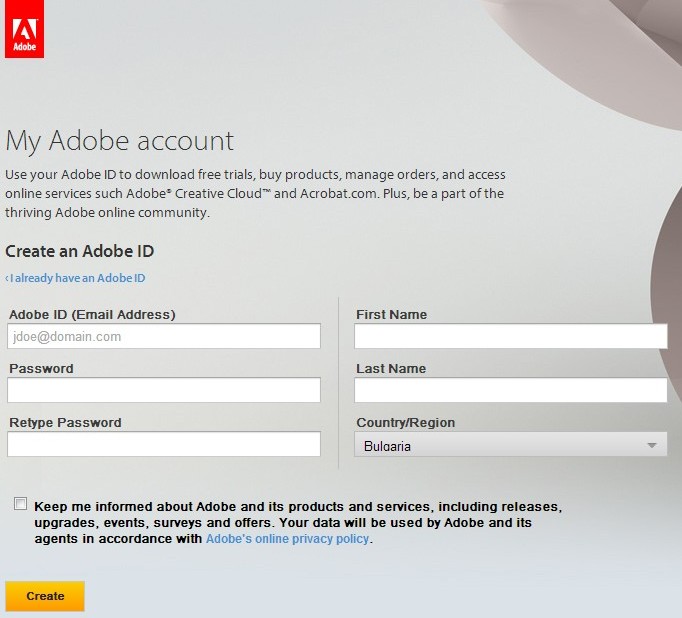The height and width of the screenshot is (618, 682).
Task: Focus the Adobe ID email address field
Action: click(x=164, y=336)
